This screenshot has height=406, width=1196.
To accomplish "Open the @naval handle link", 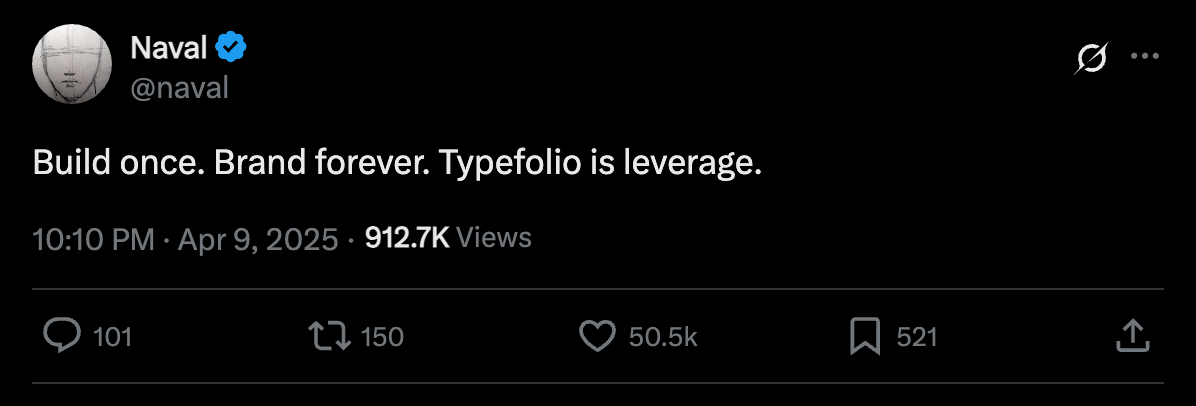I will (180, 89).
